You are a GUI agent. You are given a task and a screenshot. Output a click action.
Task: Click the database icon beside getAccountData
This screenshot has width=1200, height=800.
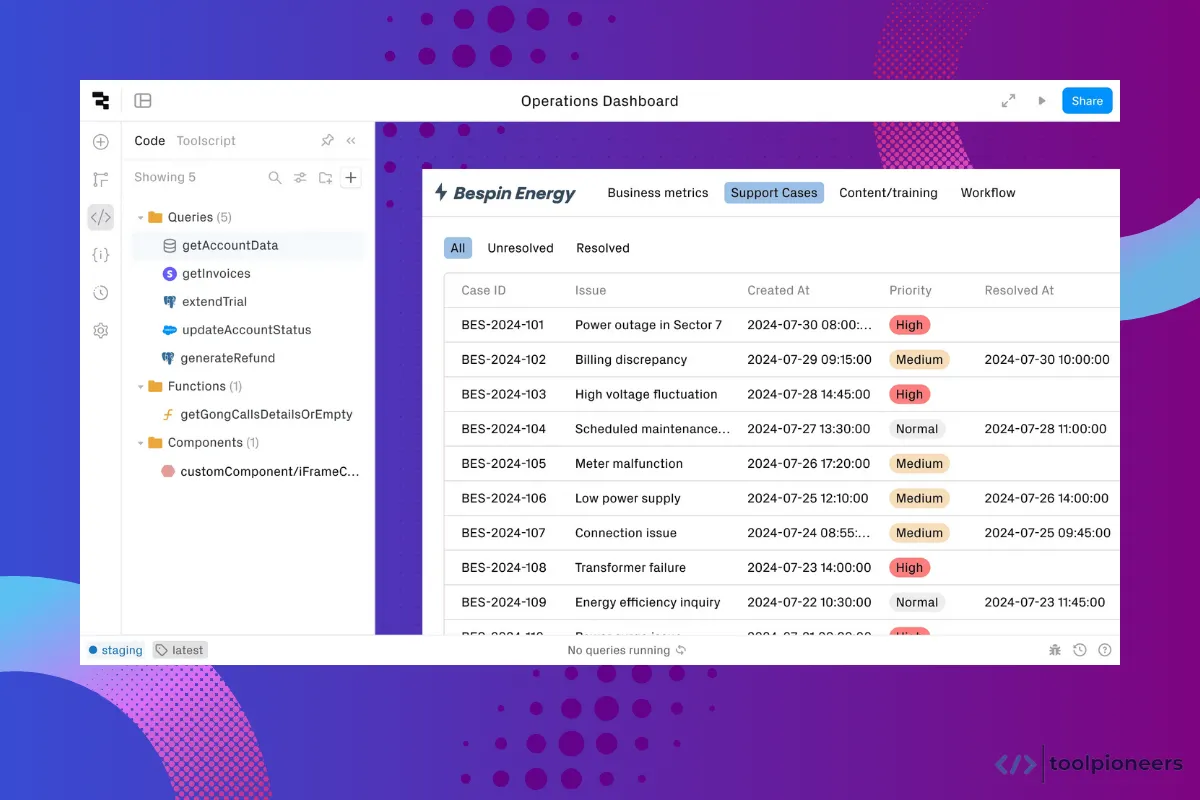coord(169,245)
